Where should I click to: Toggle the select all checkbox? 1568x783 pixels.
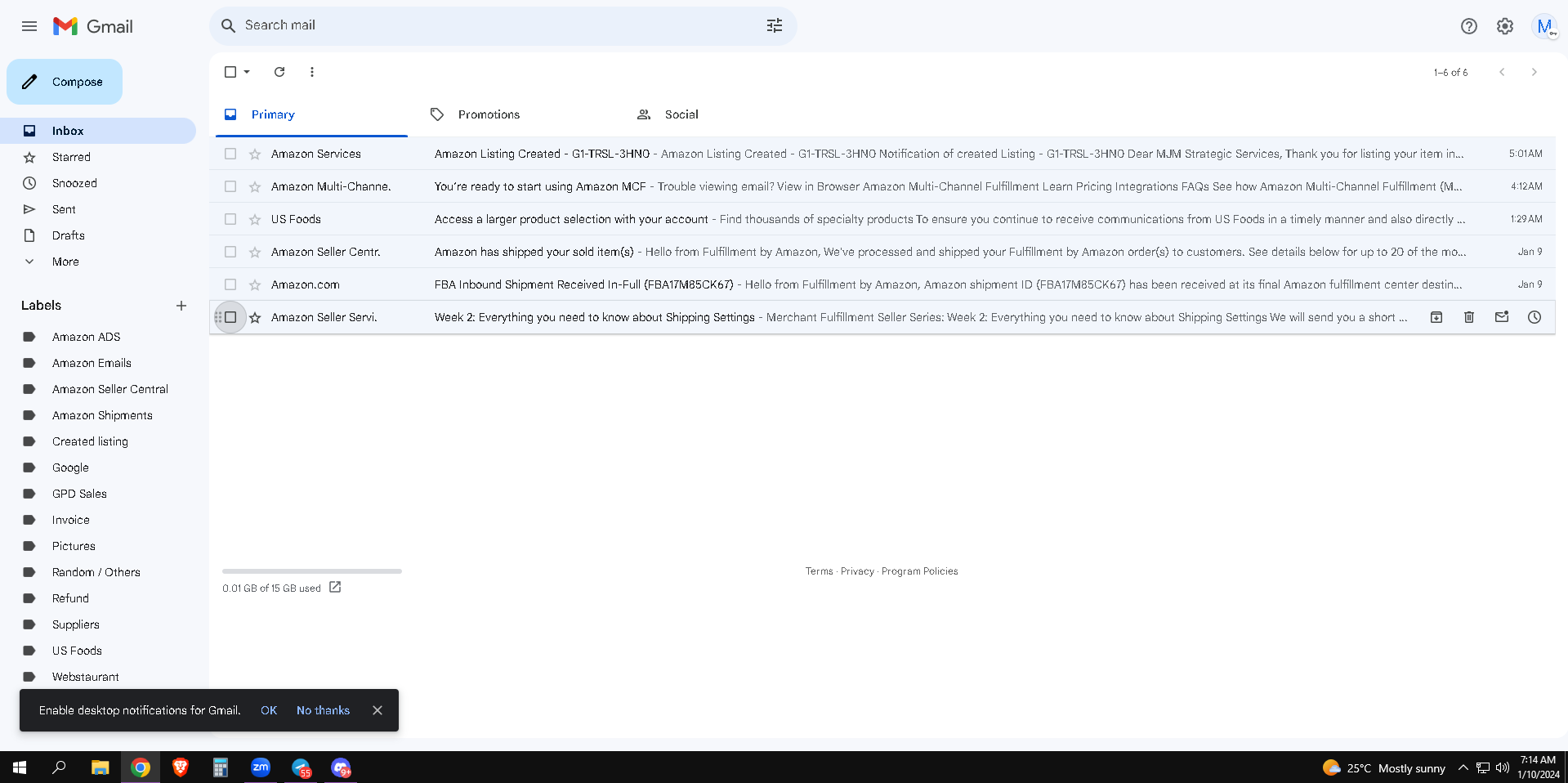[x=230, y=72]
